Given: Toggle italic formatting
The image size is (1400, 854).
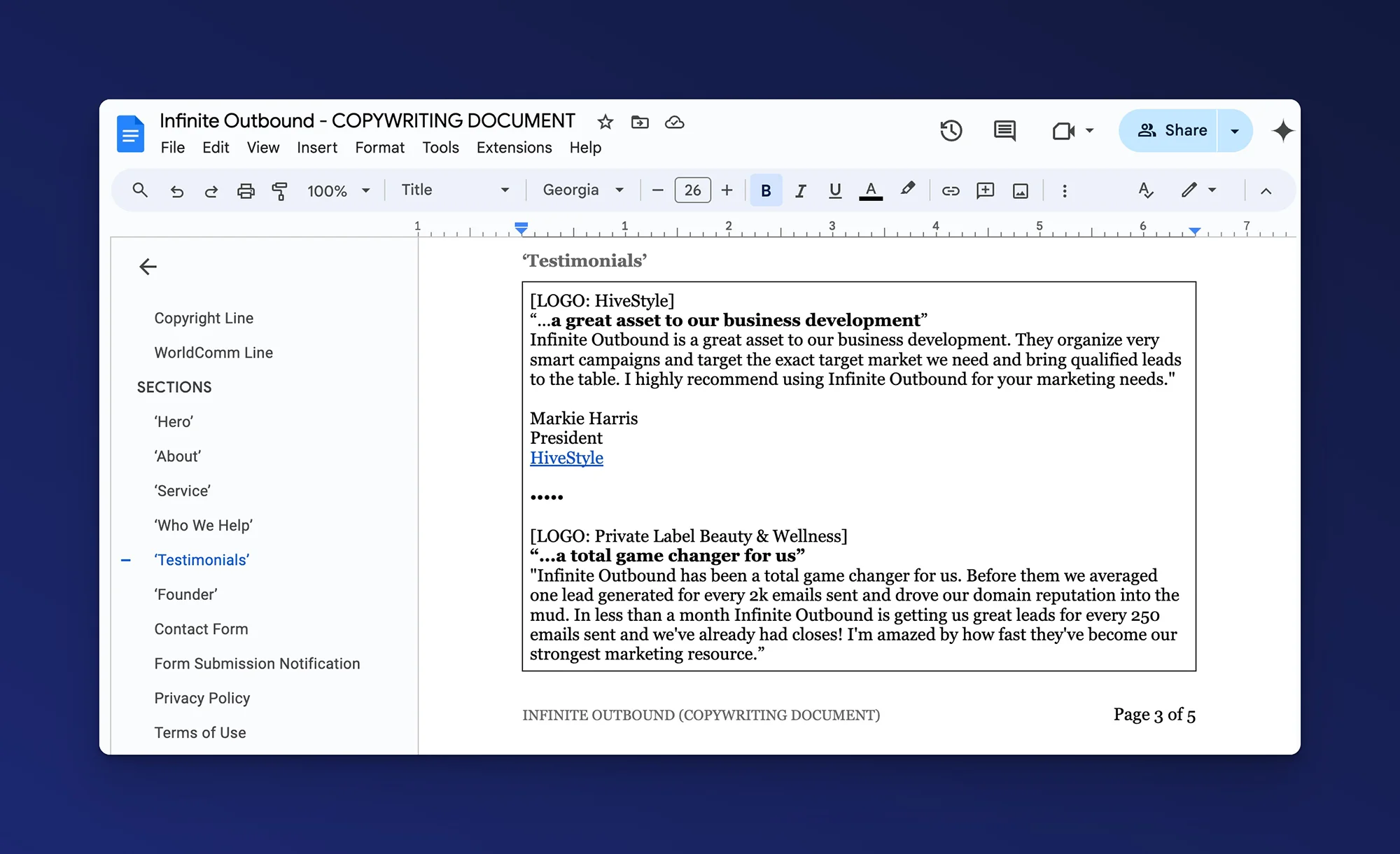Looking at the screenshot, I should 800,190.
